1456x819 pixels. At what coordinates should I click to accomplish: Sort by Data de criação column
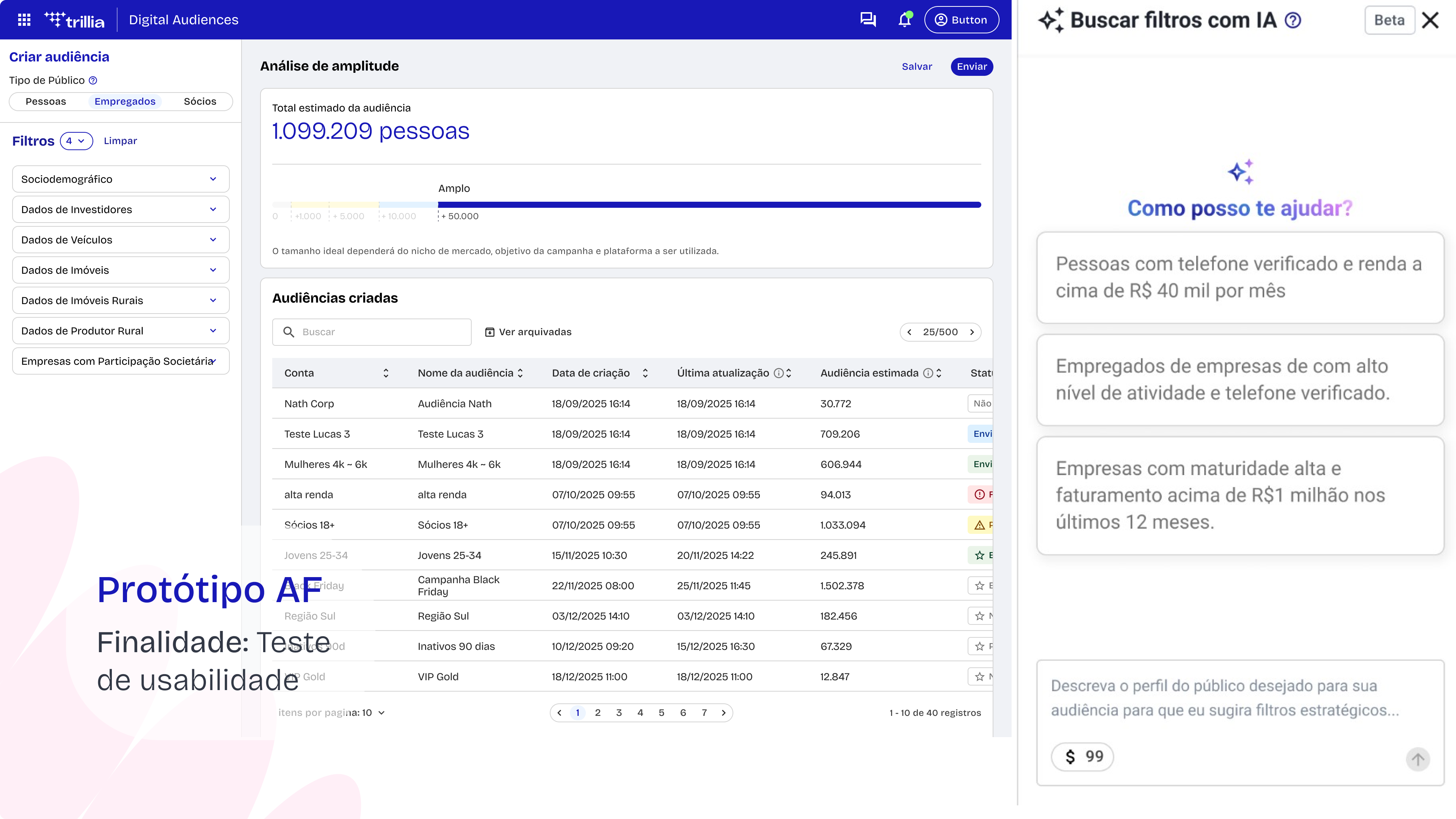[645, 373]
